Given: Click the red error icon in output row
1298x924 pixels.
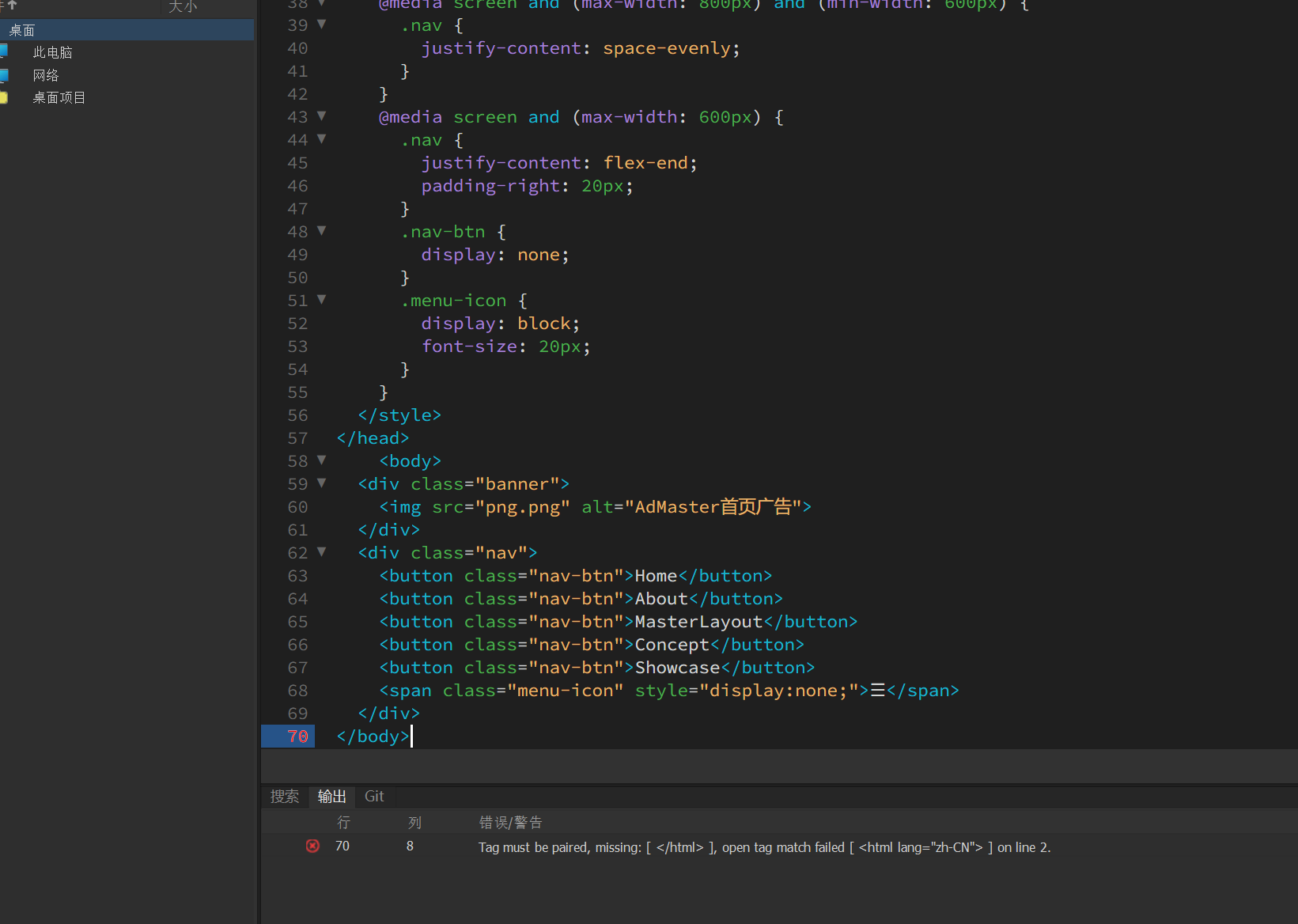Looking at the screenshot, I should 312,846.
